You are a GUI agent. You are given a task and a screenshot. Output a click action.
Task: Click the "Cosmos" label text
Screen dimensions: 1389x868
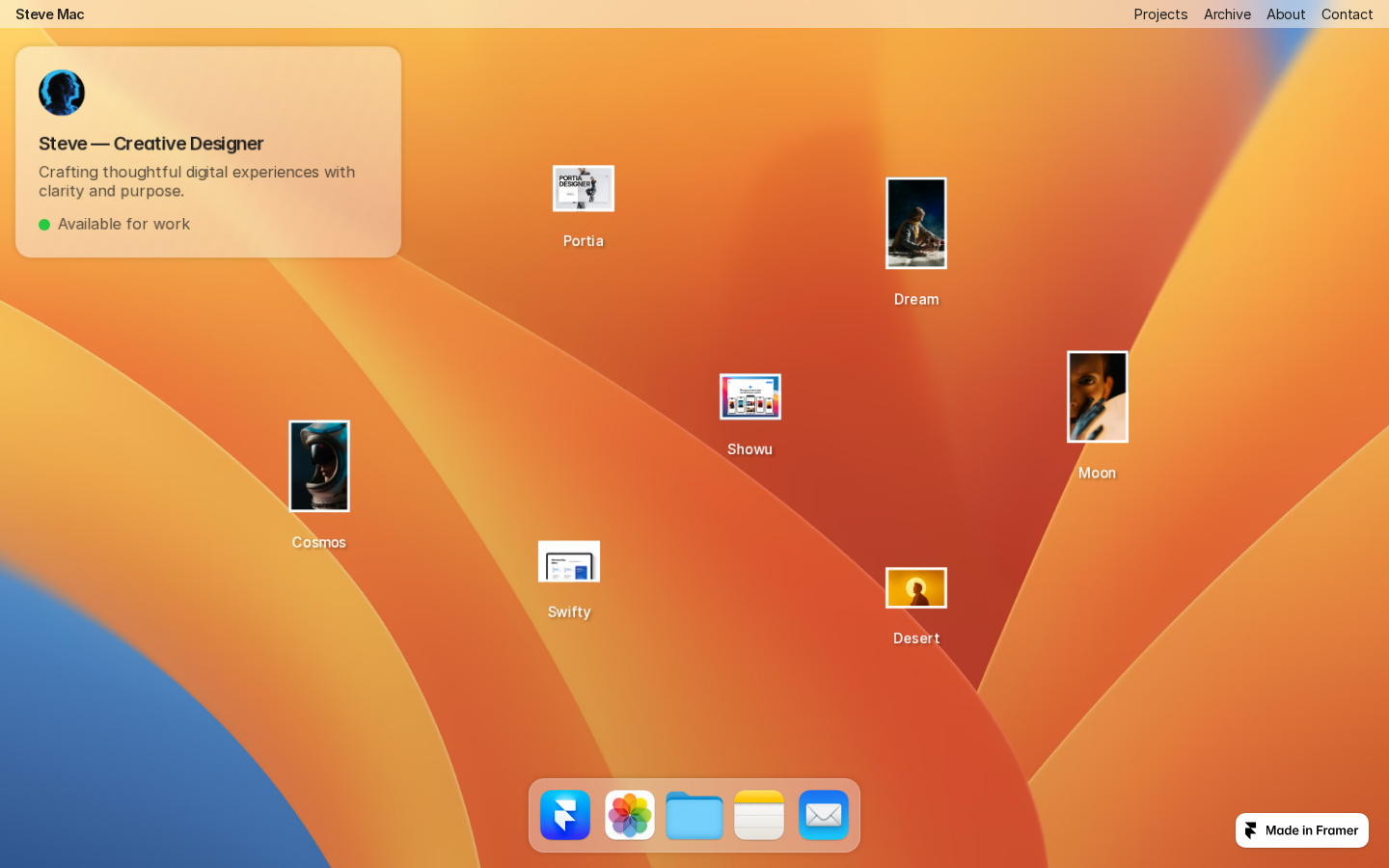[x=319, y=542]
